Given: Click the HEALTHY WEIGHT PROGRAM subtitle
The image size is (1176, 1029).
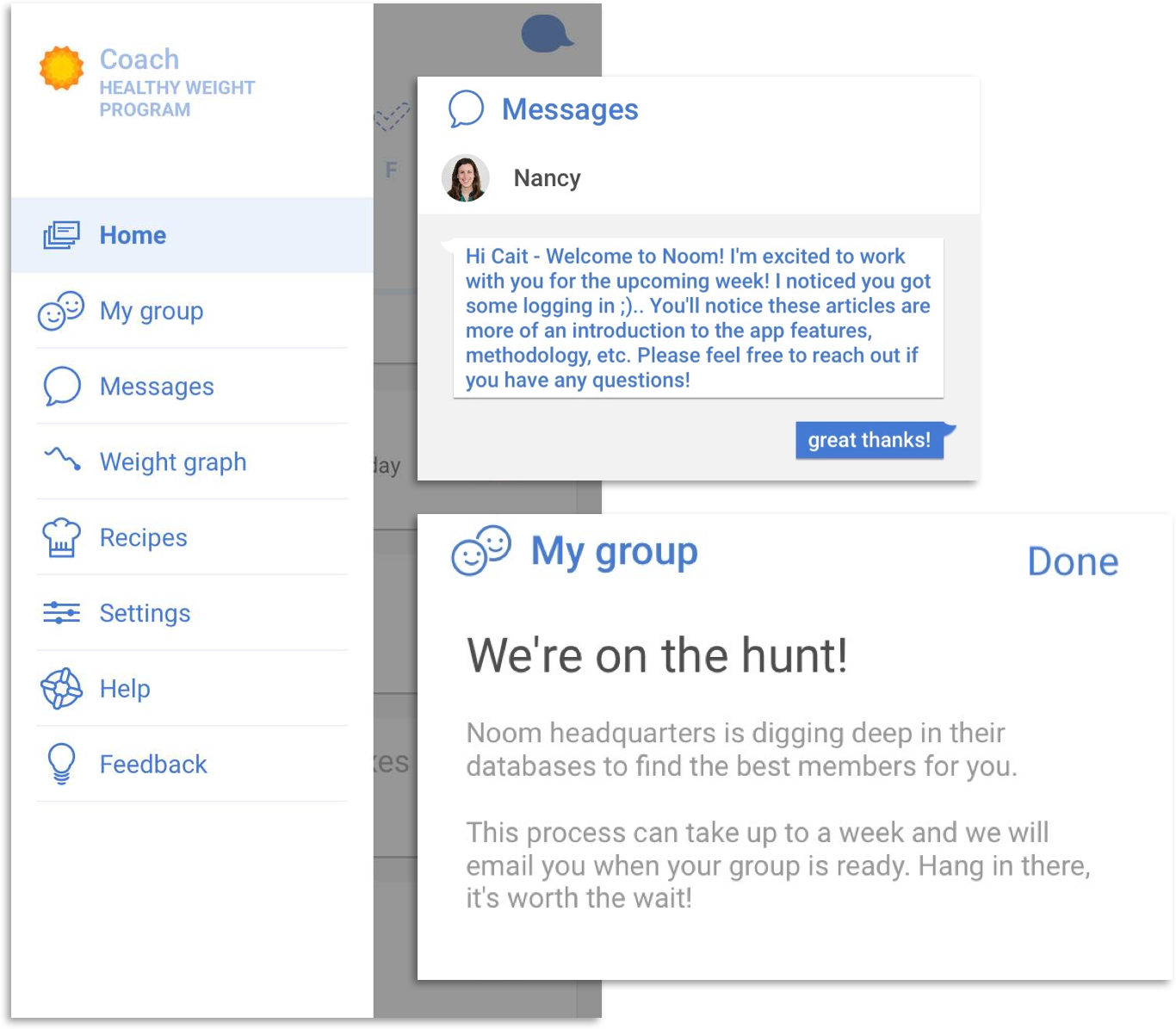Looking at the screenshot, I should tap(176, 99).
